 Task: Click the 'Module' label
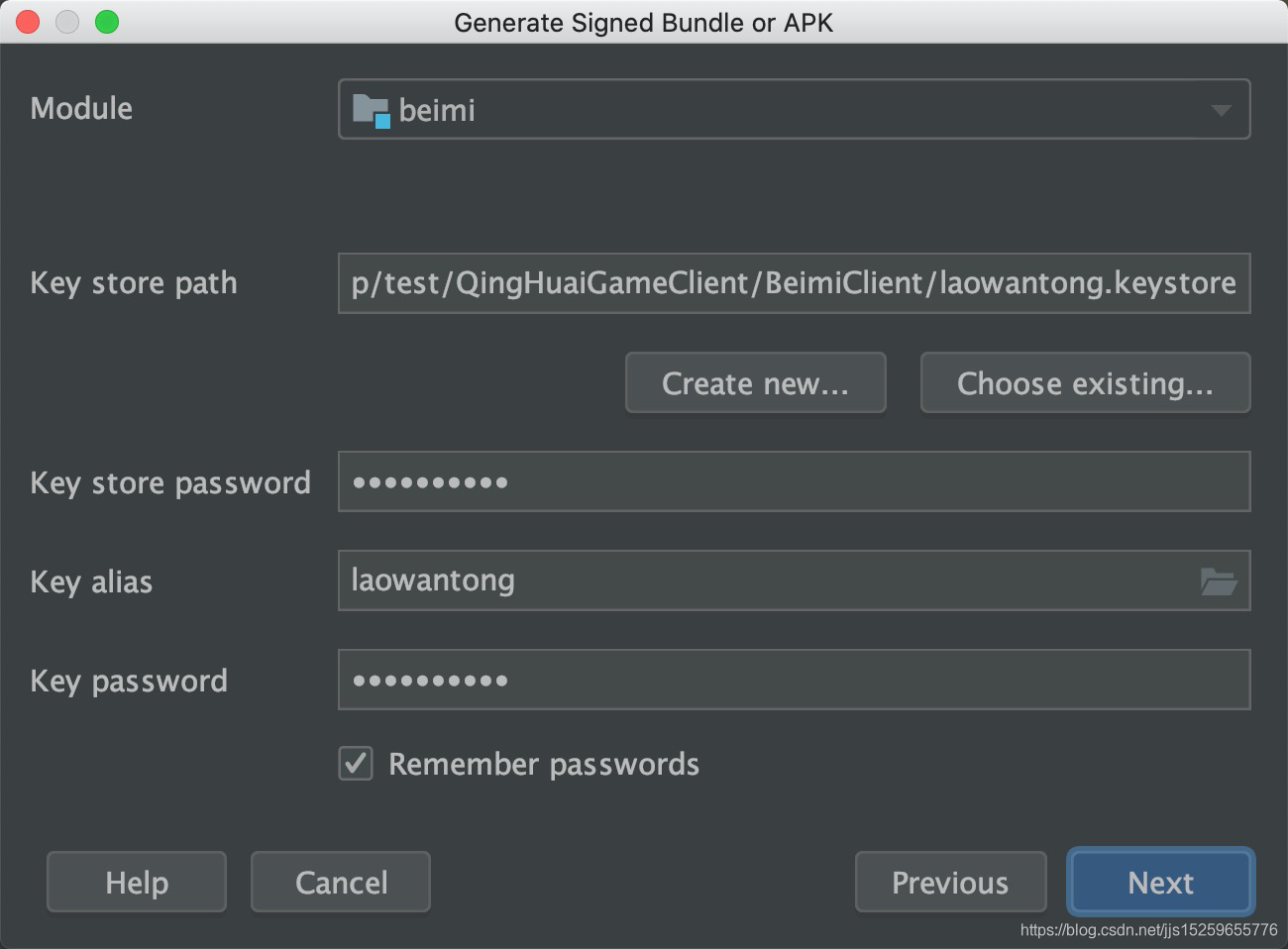coord(81,108)
